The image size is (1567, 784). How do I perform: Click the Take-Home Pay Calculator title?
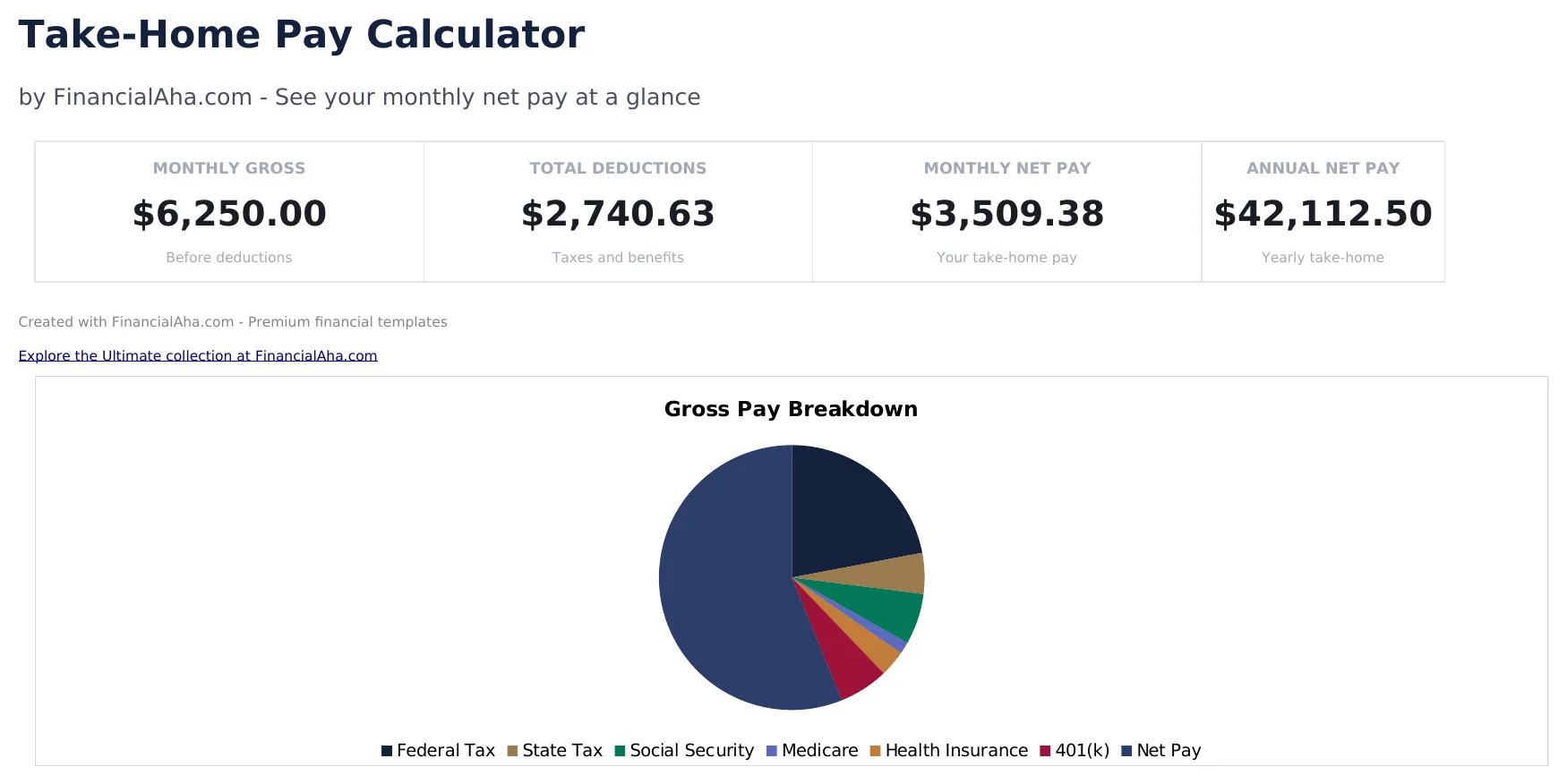click(x=302, y=34)
